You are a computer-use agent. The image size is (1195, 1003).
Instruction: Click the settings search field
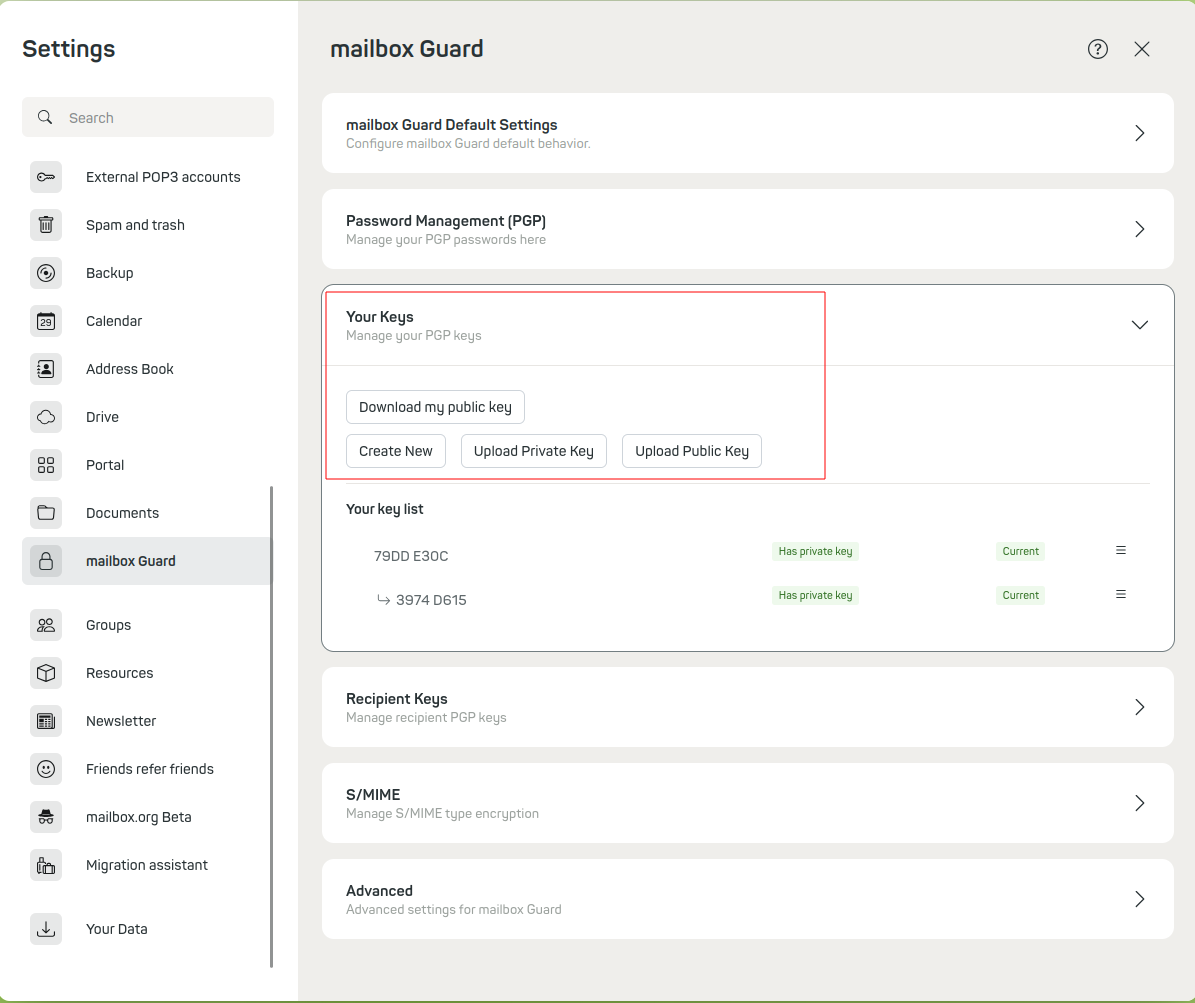tap(148, 117)
